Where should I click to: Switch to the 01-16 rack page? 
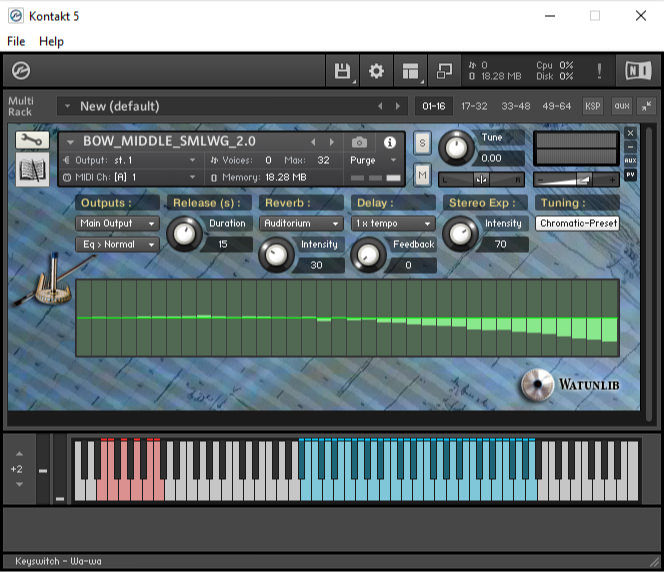coord(433,106)
